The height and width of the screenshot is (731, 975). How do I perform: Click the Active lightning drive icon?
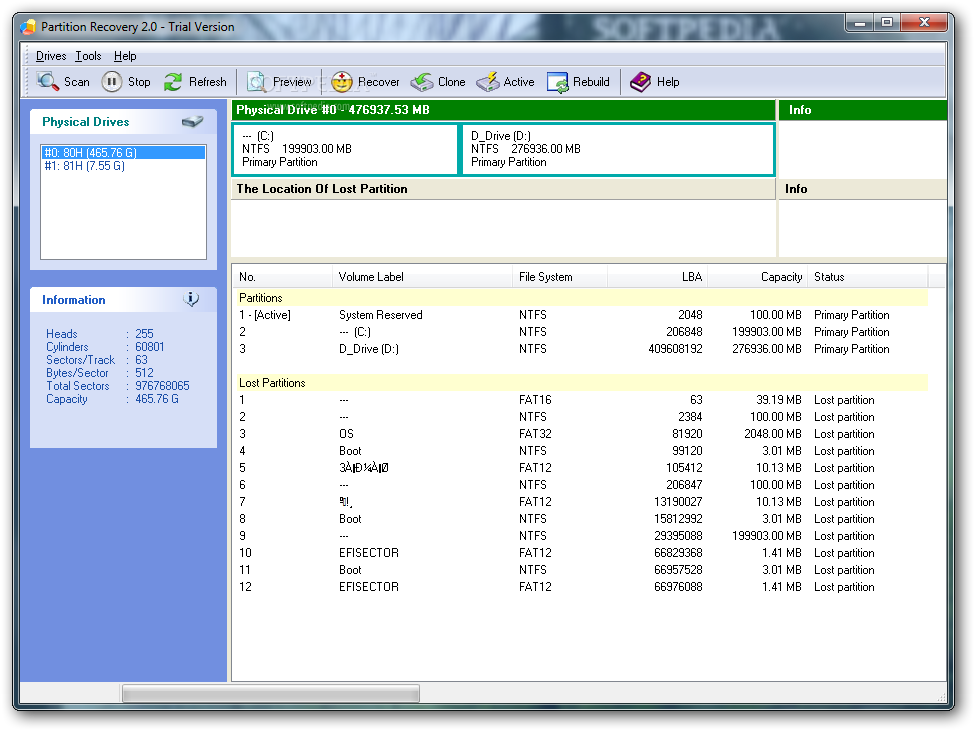(x=488, y=81)
